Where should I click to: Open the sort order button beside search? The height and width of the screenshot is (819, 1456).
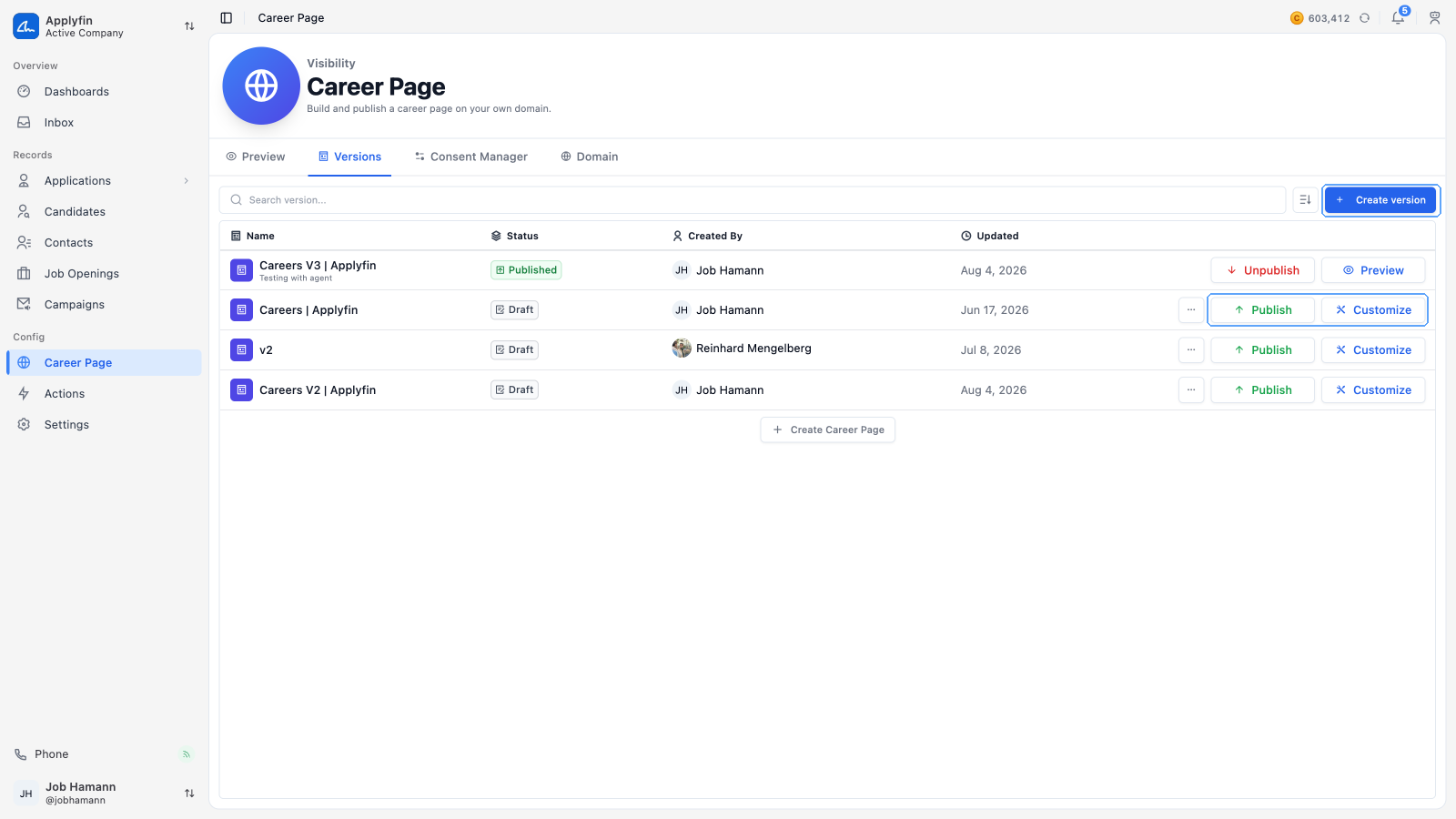[1305, 200]
